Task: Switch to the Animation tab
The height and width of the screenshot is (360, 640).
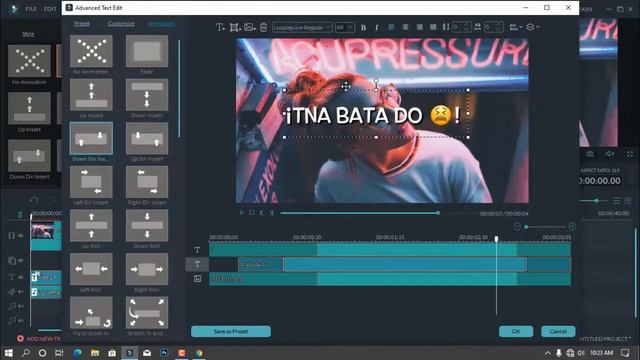Action: [x=161, y=24]
